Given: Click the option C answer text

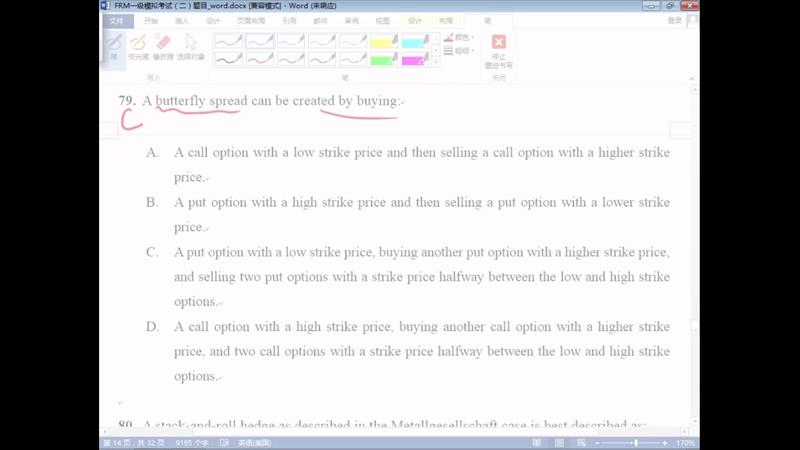Looking at the screenshot, I should coord(421,277).
